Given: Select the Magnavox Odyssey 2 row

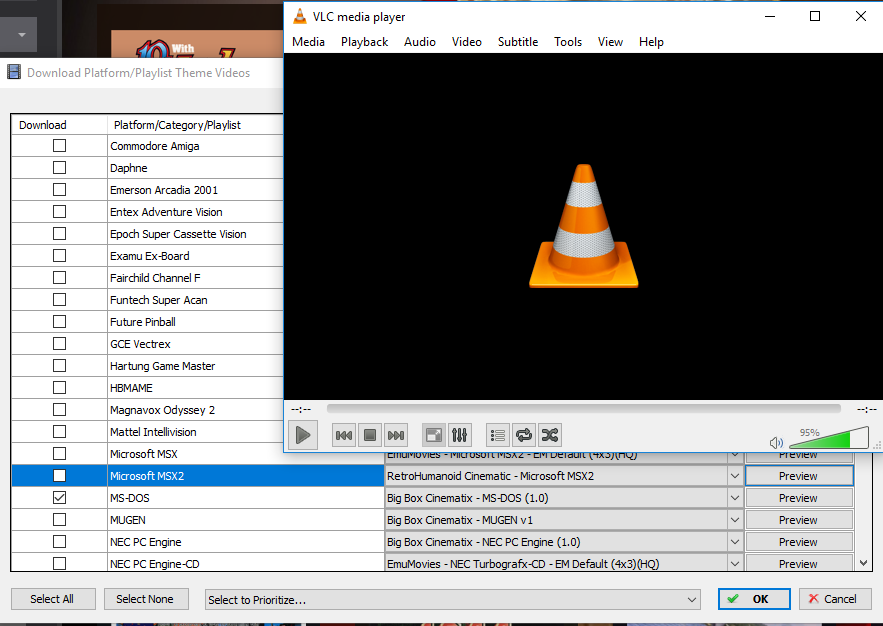Looking at the screenshot, I should pyautogui.click(x=147, y=410).
